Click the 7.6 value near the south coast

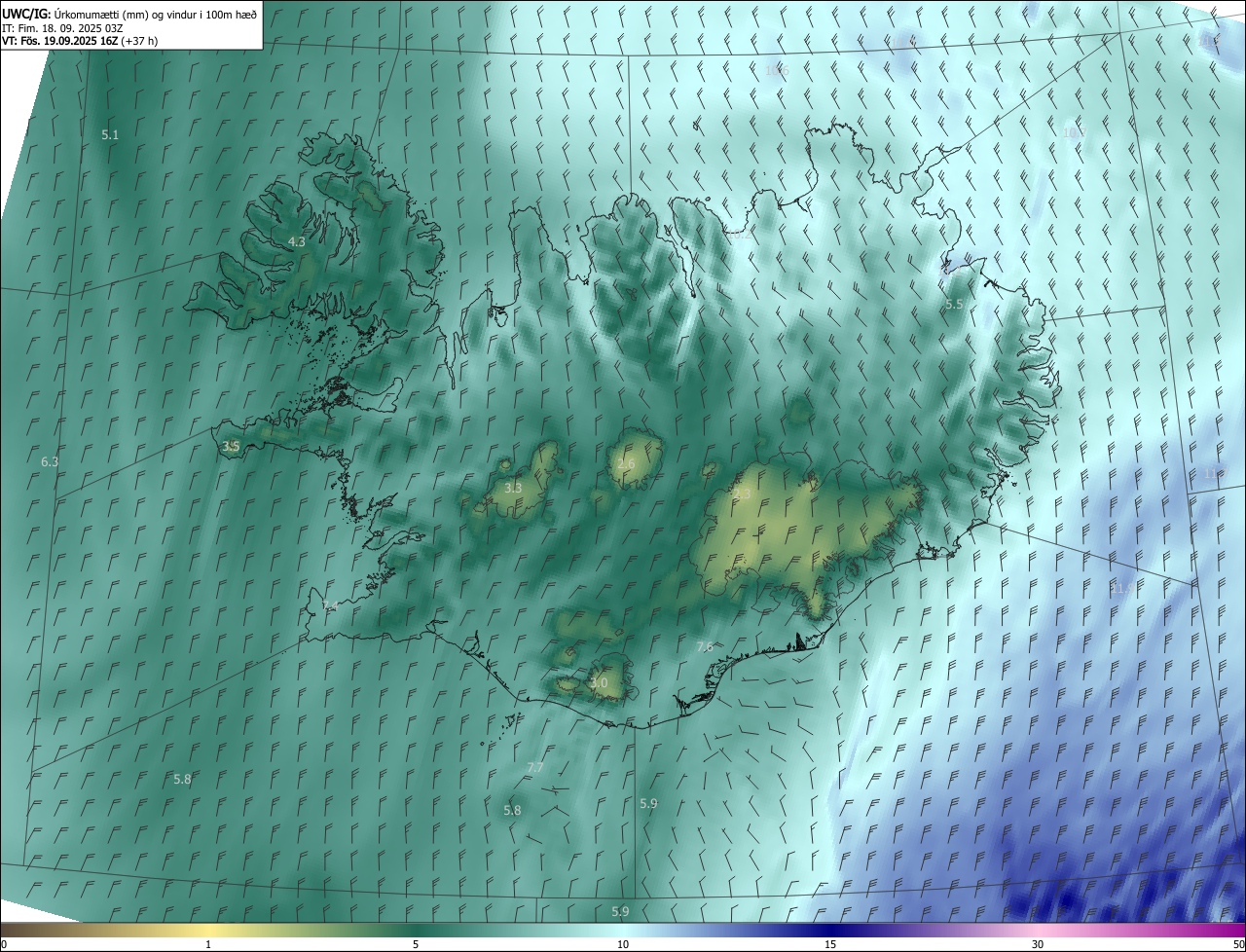click(705, 646)
